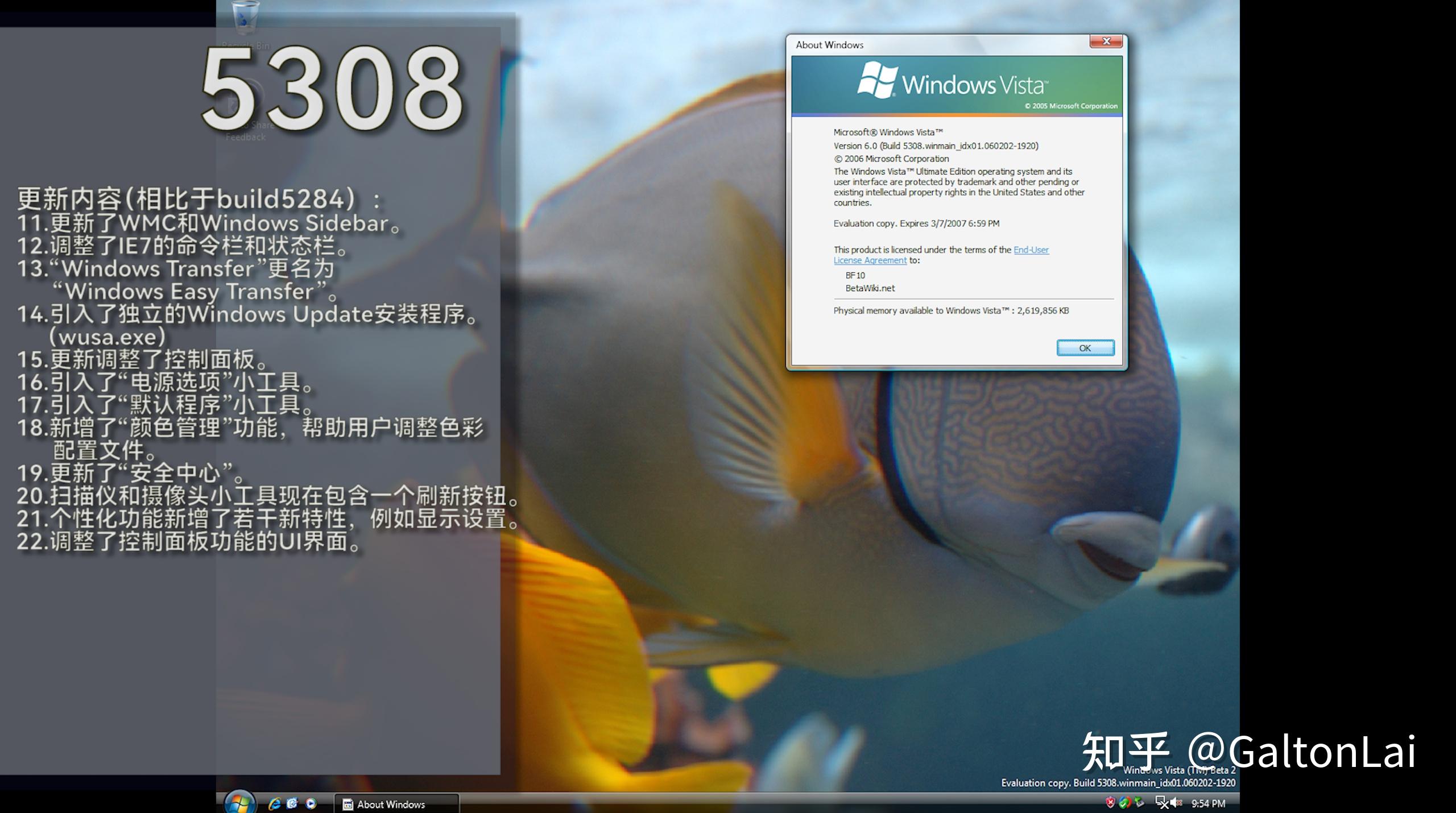
Task: Click "Evaluation copy. Expires 3/7/2007 6:59 PM"
Action: tap(916, 223)
